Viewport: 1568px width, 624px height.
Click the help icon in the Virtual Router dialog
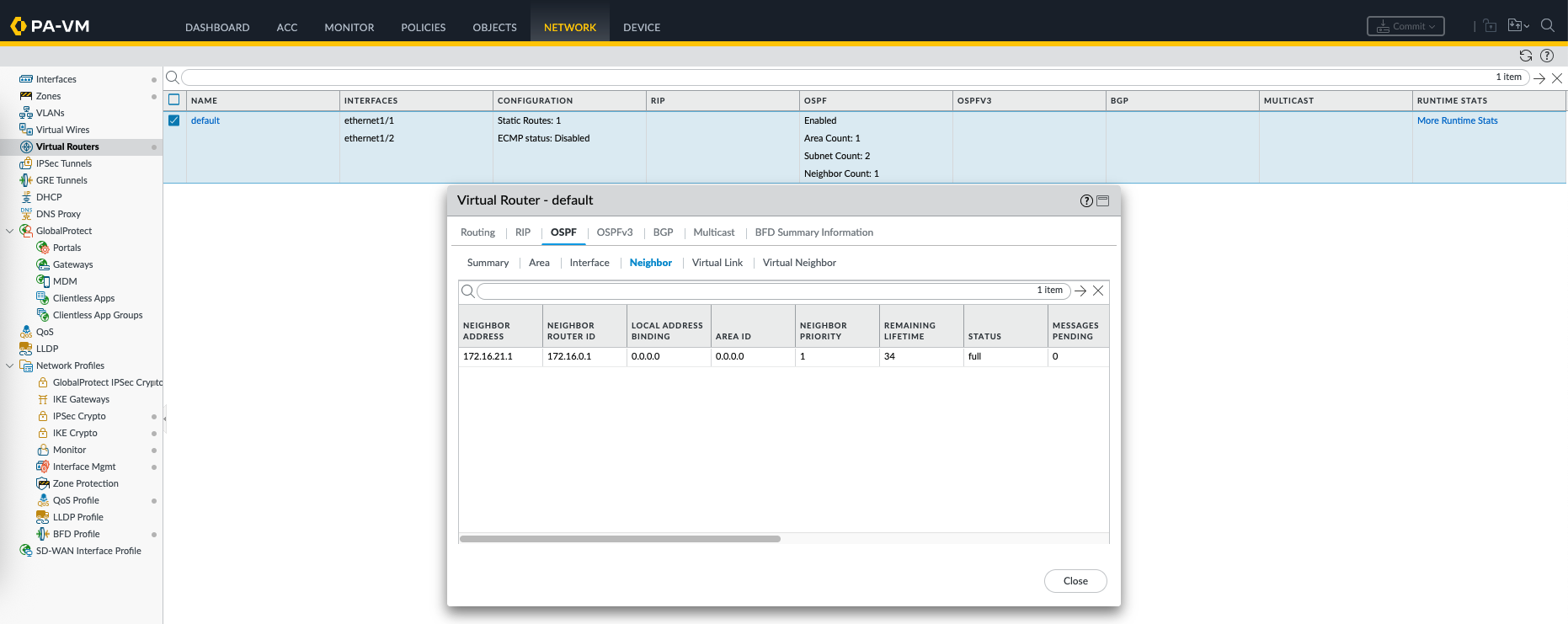click(1086, 200)
